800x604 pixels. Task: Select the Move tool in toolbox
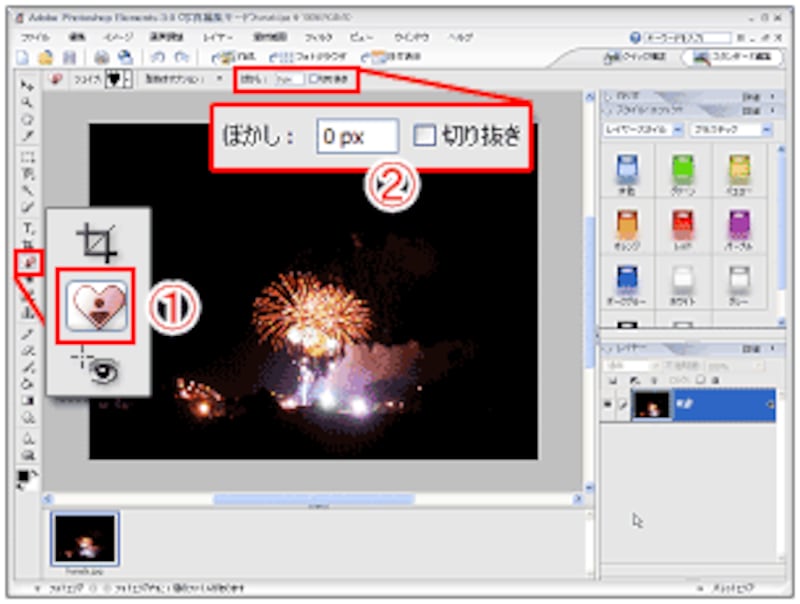click(27, 87)
